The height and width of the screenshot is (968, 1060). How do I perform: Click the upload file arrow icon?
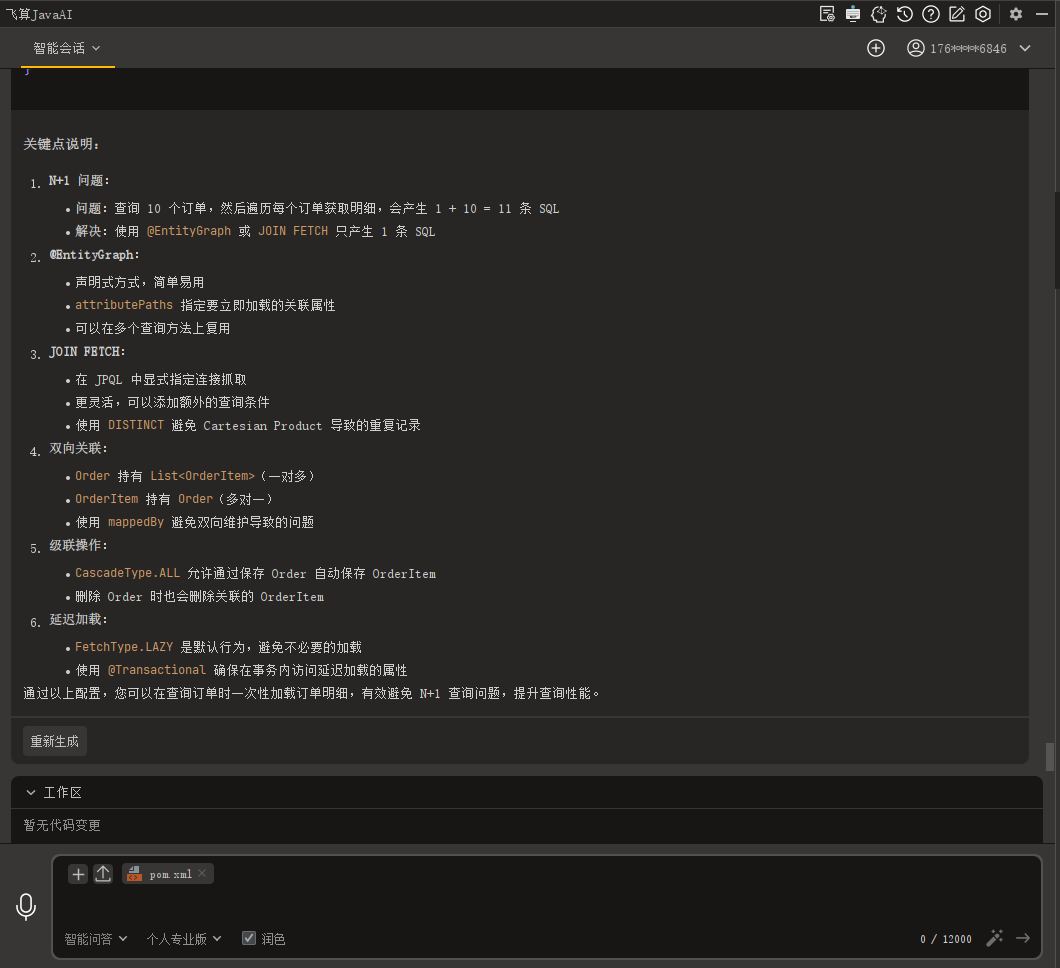tap(103, 874)
